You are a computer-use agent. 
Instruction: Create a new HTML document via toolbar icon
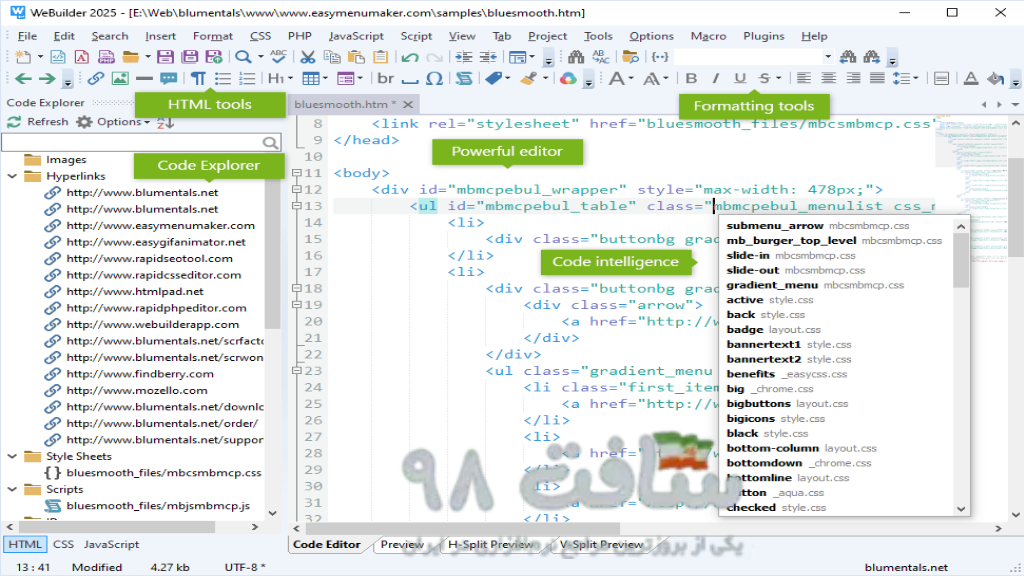click(57, 57)
